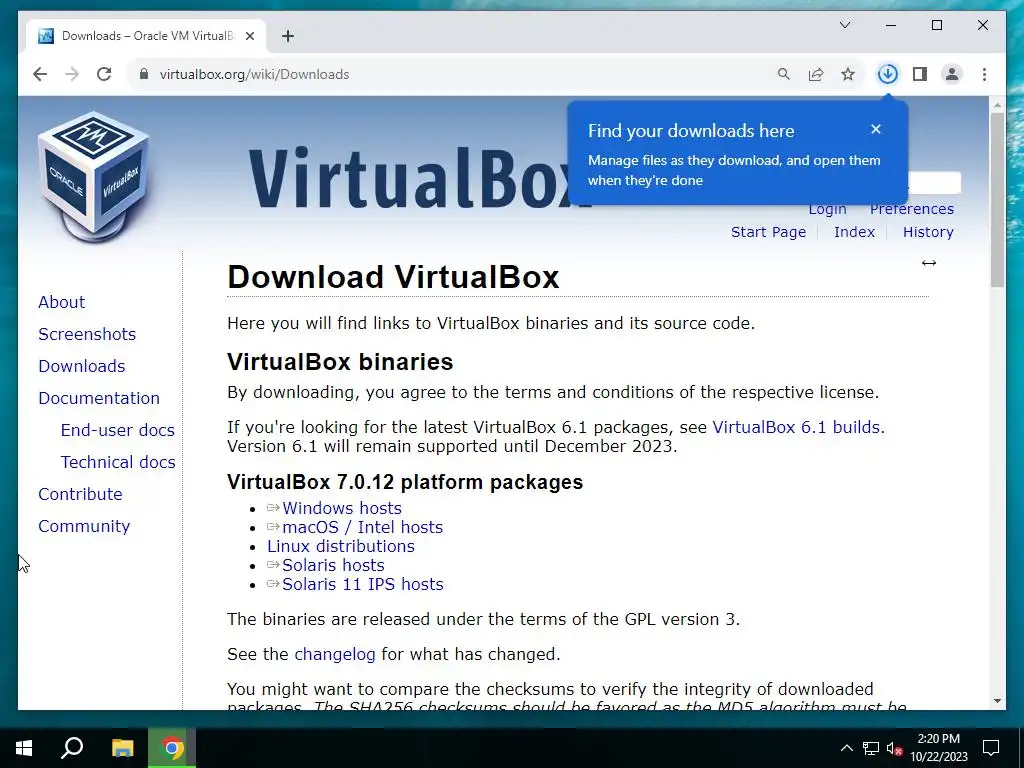Click the Login link
The image size is (1024, 768).
pos(827,210)
